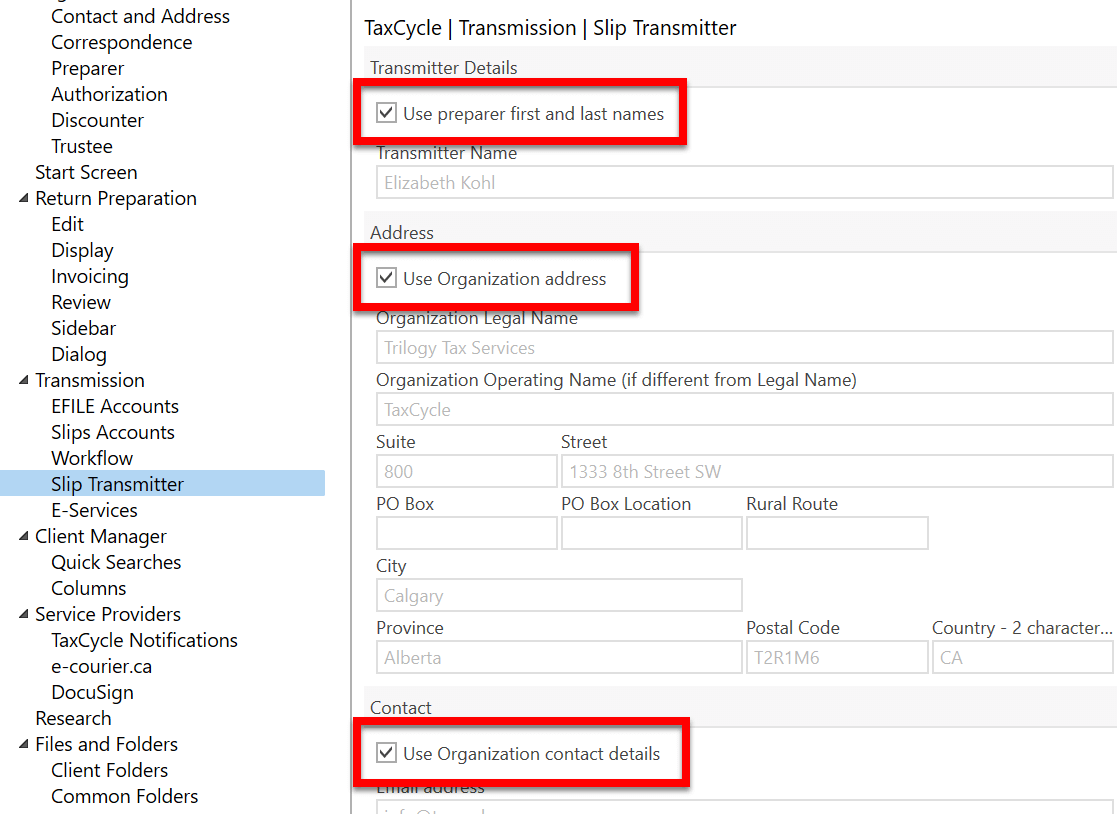Select Return Preparation heading
This screenshot has width=1117, height=814.
click(x=116, y=199)
